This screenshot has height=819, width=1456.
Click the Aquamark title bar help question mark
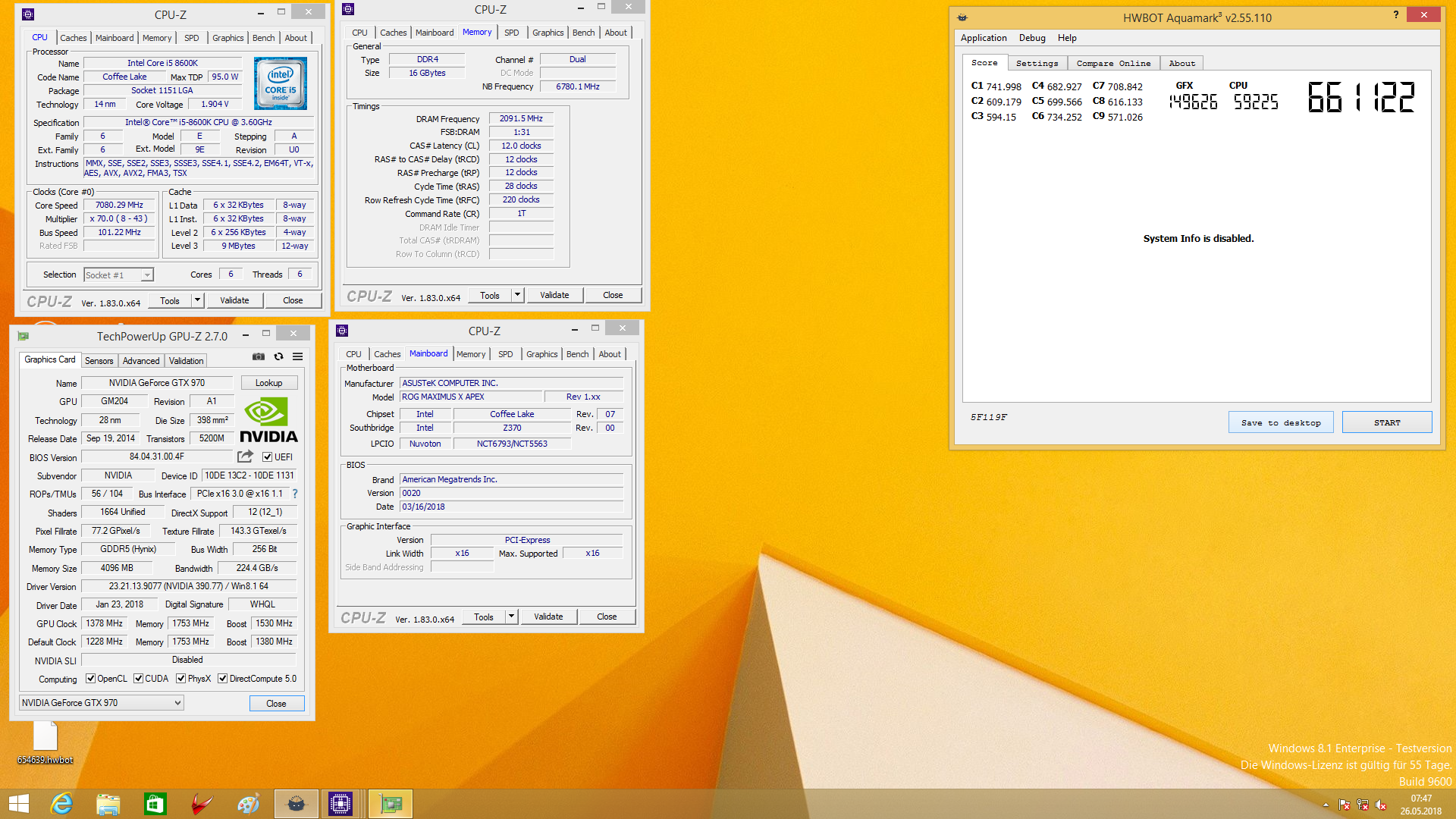1395,14
